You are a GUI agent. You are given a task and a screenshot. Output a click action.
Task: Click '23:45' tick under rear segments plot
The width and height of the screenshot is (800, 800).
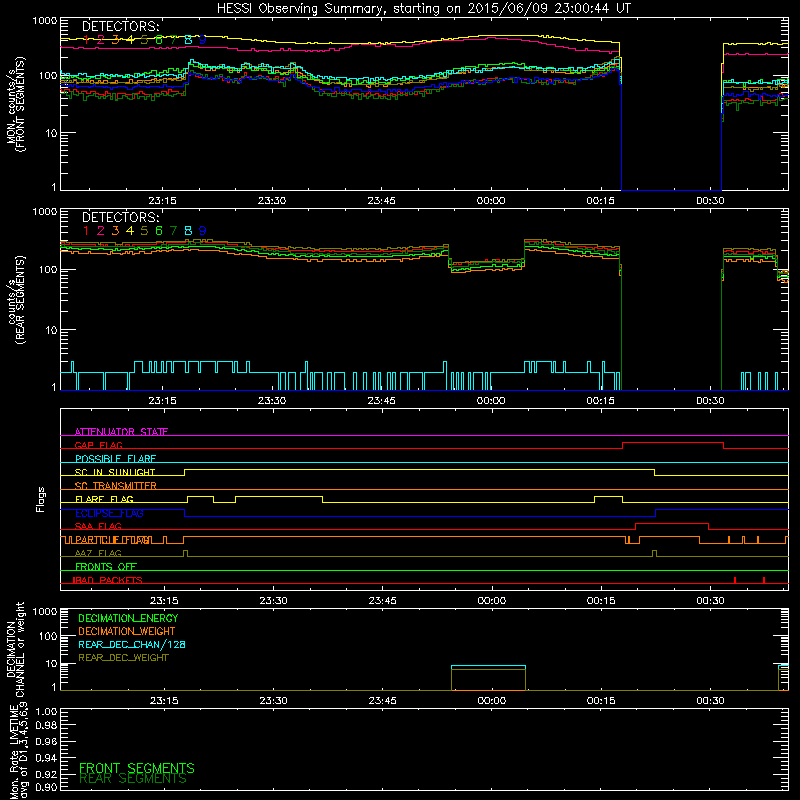[x=382, y=401]
